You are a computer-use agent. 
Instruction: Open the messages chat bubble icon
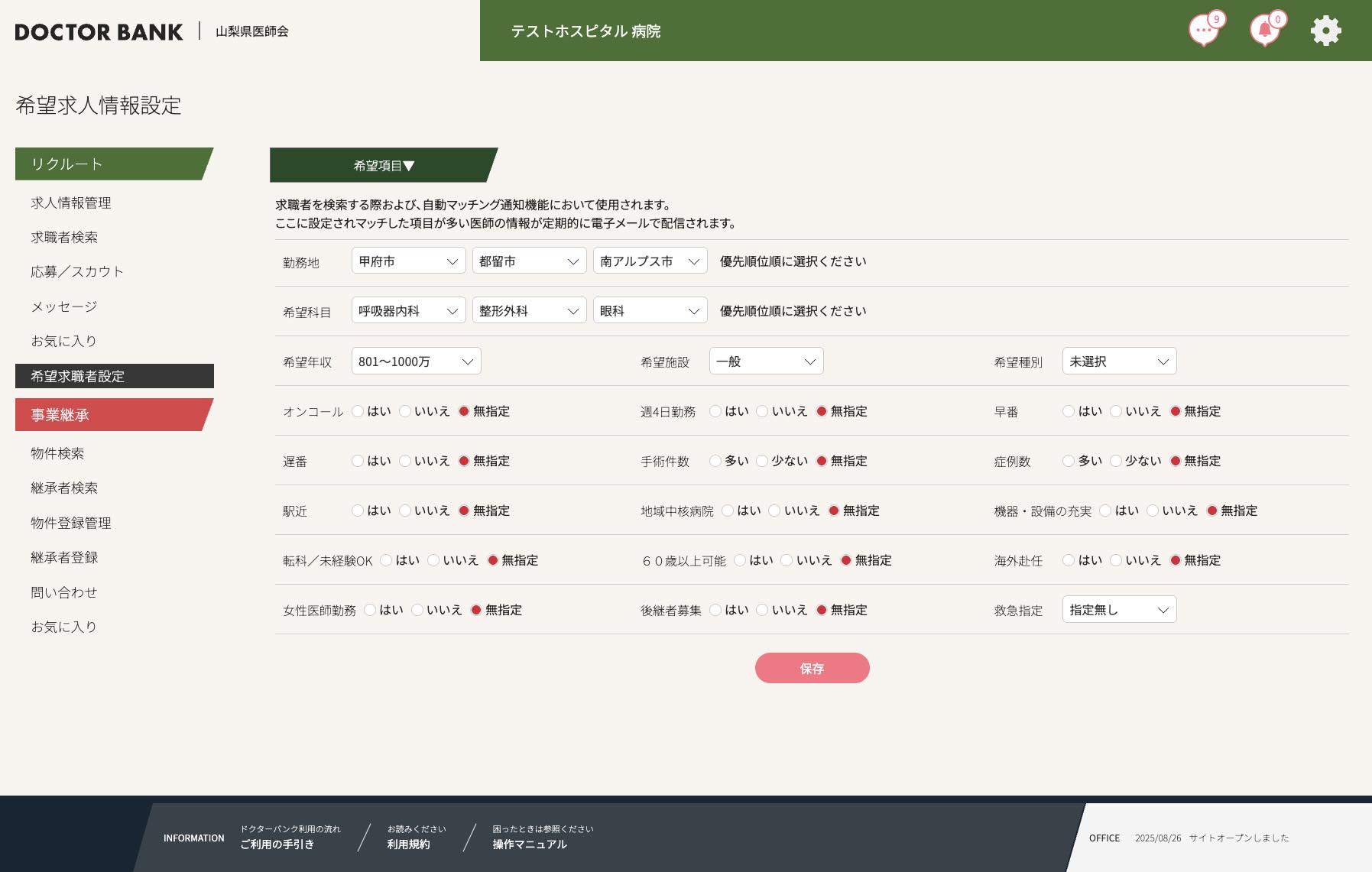(1203, 31)
